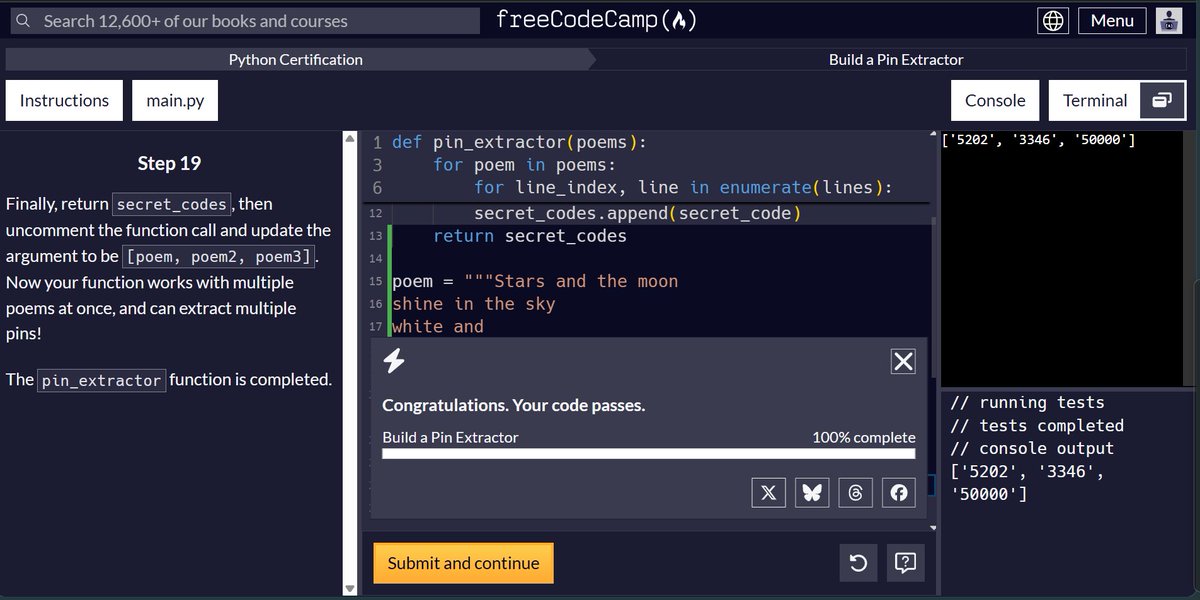The image size is (1200, 600).
Task: Click '// running tests' console line
Action: [x=1027, y=403]
